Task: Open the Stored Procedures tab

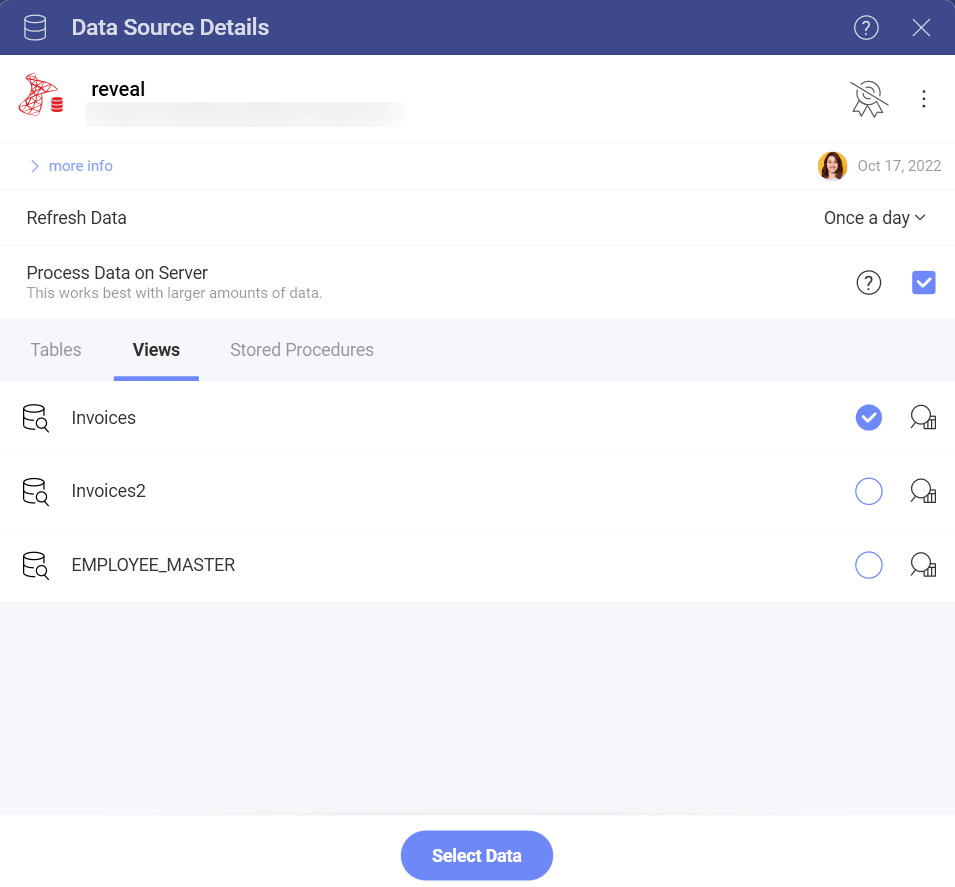Action: click(x=301, y=349)
